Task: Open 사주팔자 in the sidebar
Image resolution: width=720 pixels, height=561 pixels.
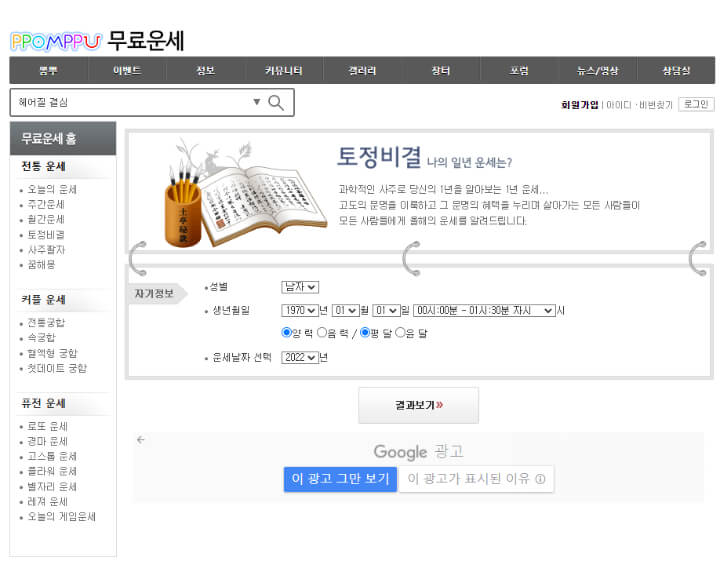Action: click(46, 250)
